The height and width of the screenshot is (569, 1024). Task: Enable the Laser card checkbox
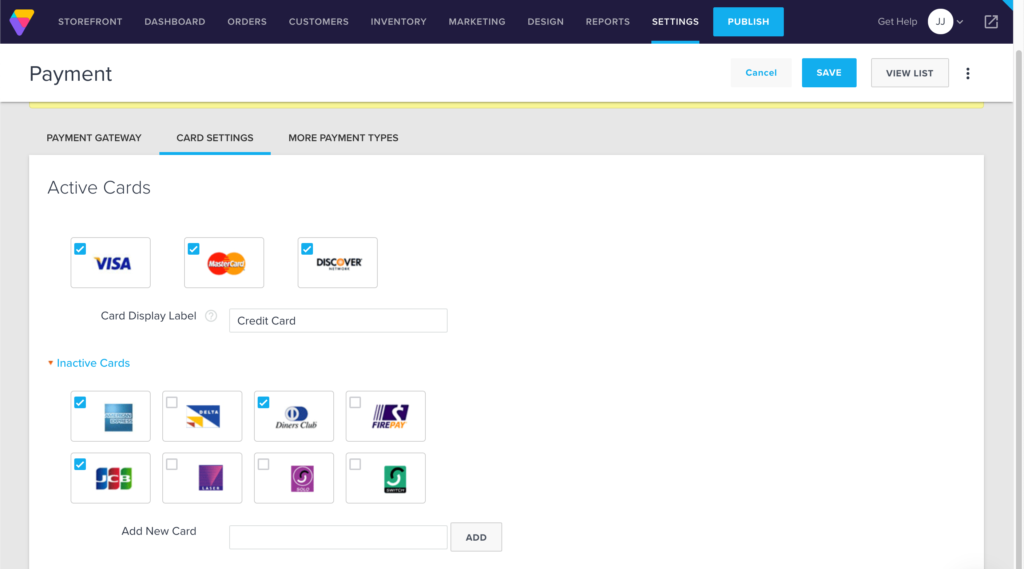click(x=172, y=464)
